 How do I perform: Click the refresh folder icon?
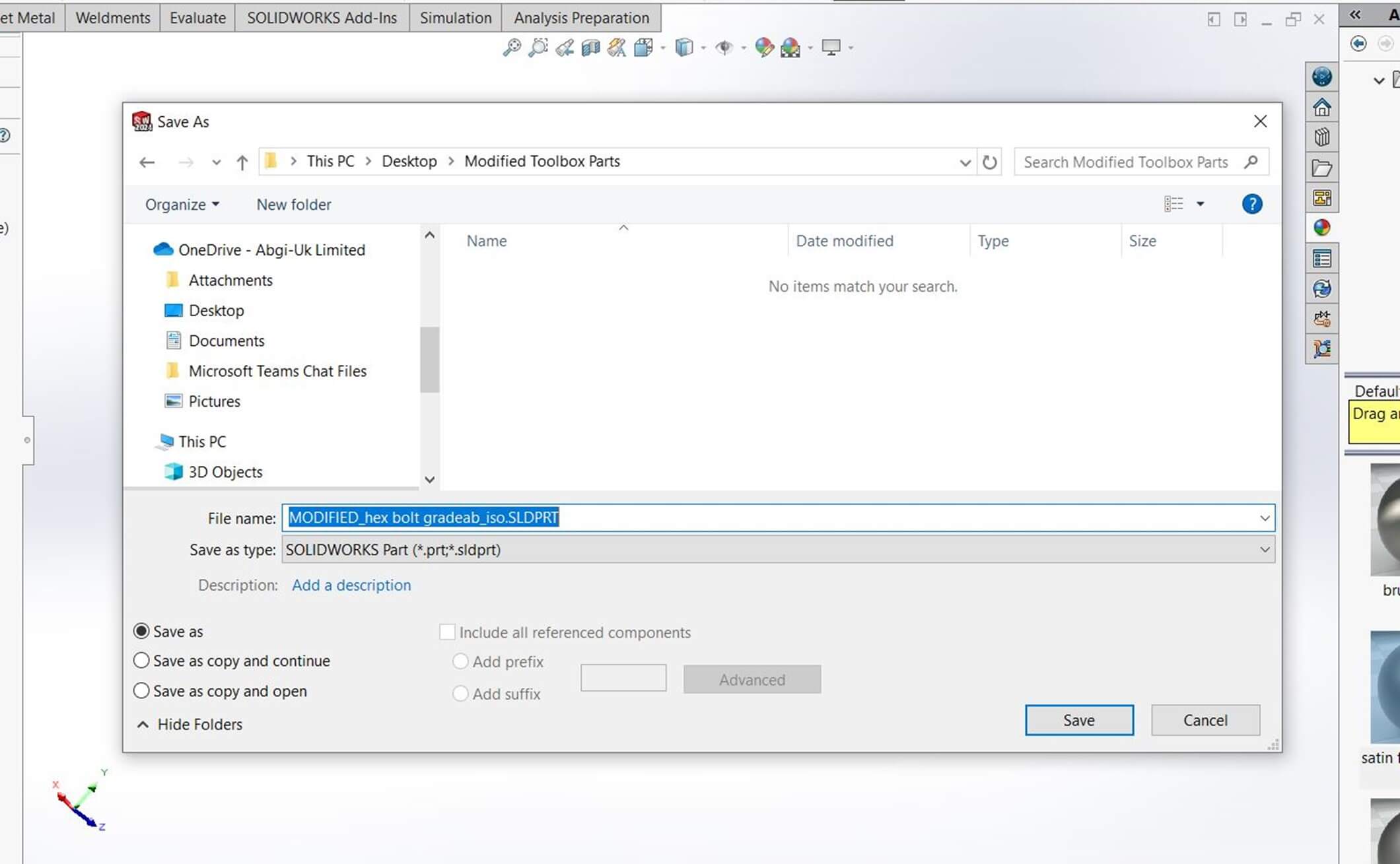pyautogui.click(x=989, y=162)
